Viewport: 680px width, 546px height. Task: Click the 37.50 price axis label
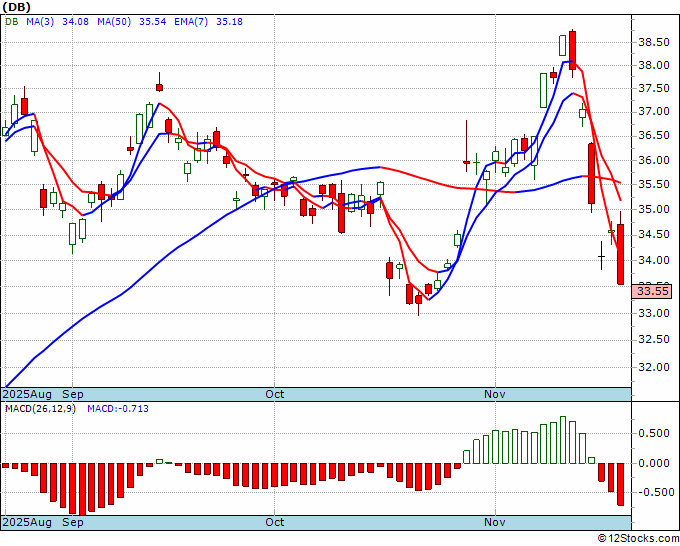tap(654, 88)
